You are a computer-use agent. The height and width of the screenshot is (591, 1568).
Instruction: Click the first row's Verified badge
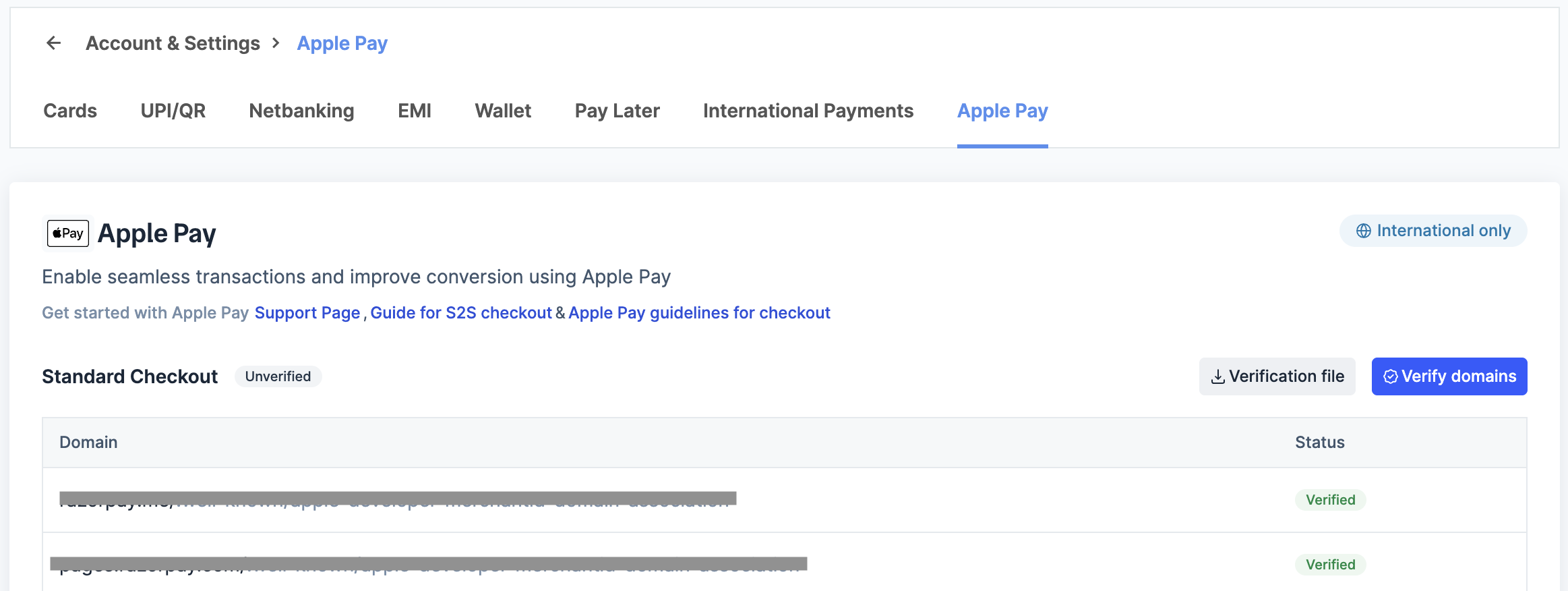(x=1330, y=500)
